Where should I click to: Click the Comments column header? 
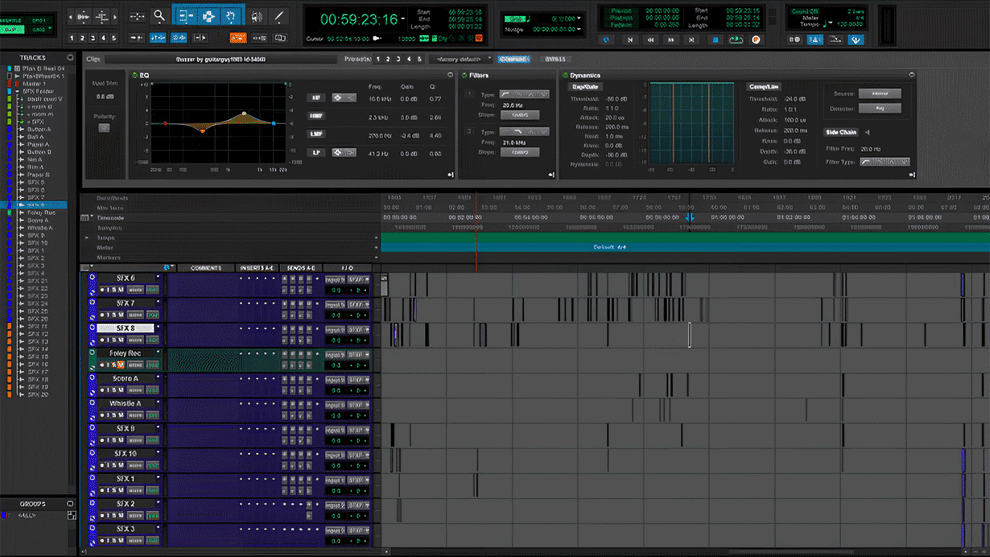[x=205, y=268]
